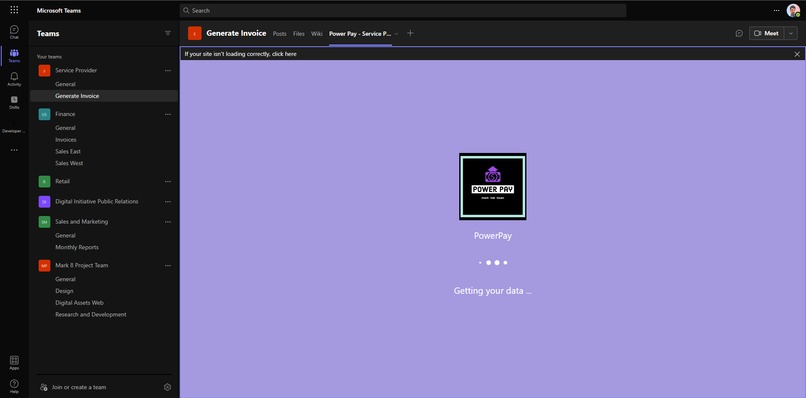Open the Shifts app icon
This screenshot has height=398, width=806.
coord(14,102)
